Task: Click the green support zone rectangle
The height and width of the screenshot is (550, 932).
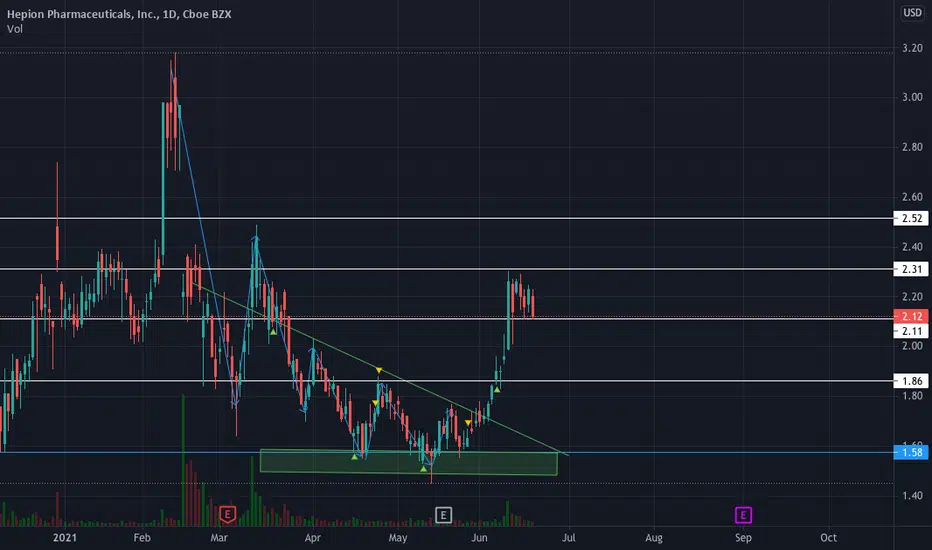Action: pos(409,463)
